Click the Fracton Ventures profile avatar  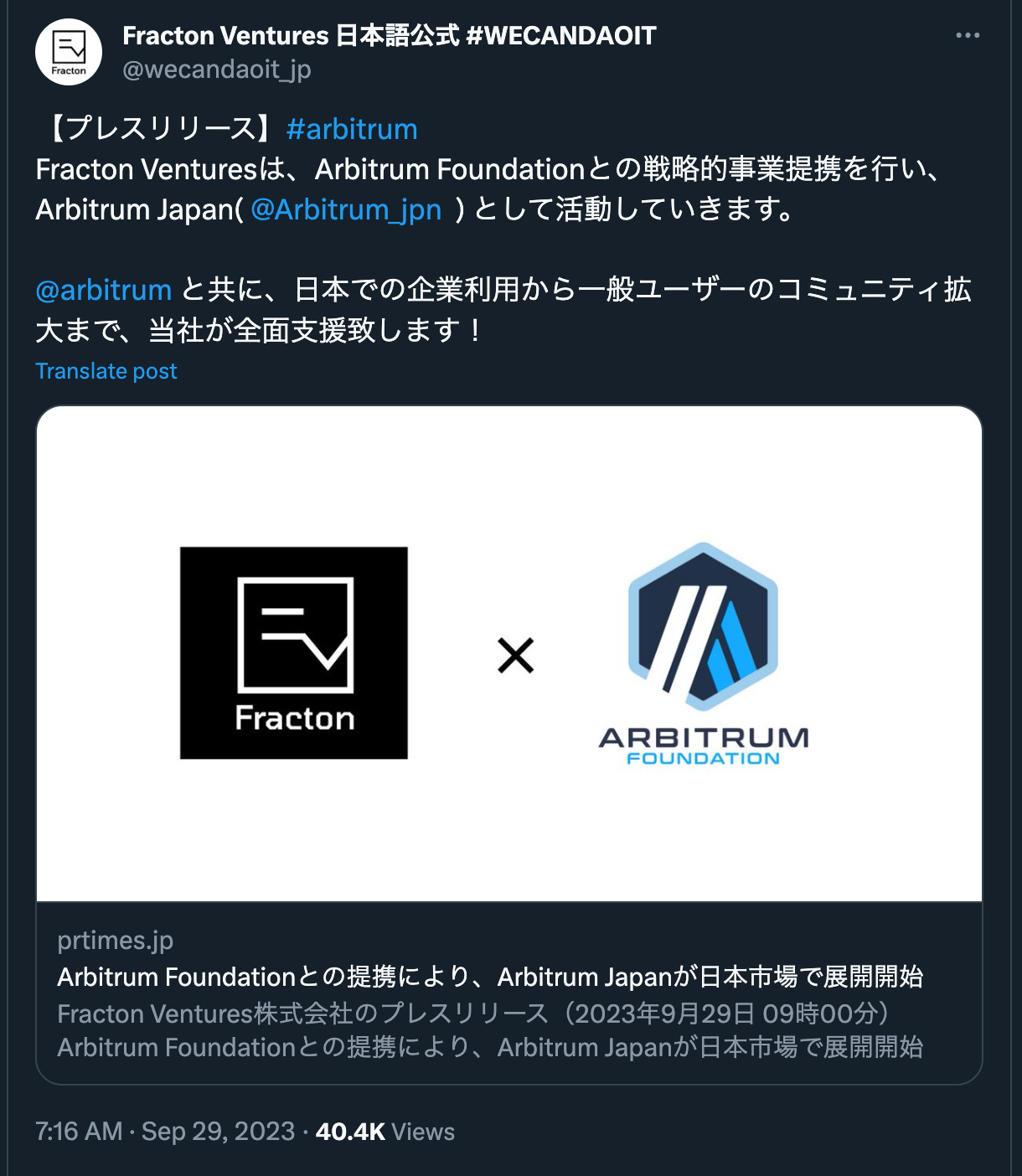(69, 52)
